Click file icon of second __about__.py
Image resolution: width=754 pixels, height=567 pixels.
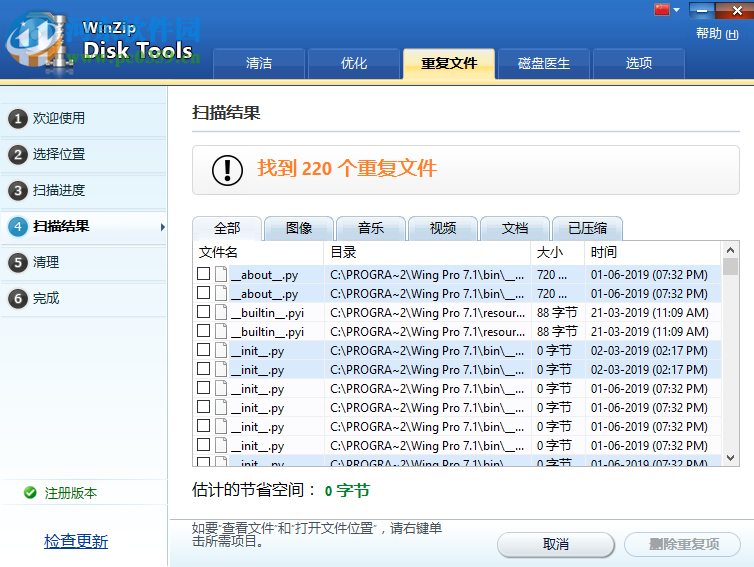(x=221, y=293)
